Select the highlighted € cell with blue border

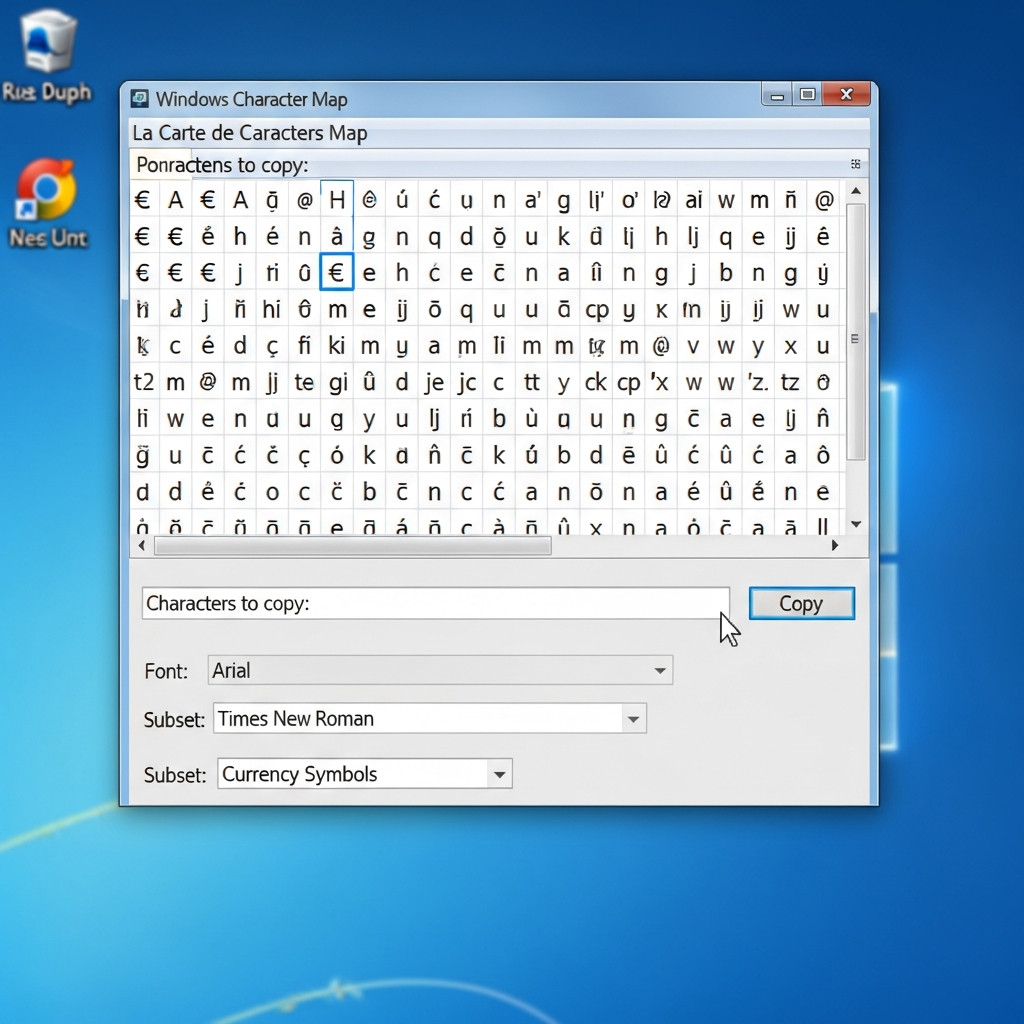pyautogui.click(x=337, y=272)
